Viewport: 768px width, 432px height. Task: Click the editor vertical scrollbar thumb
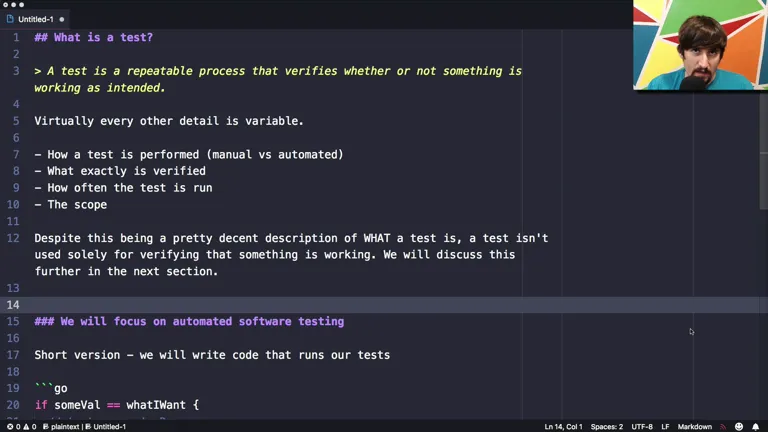click(764, 150)
